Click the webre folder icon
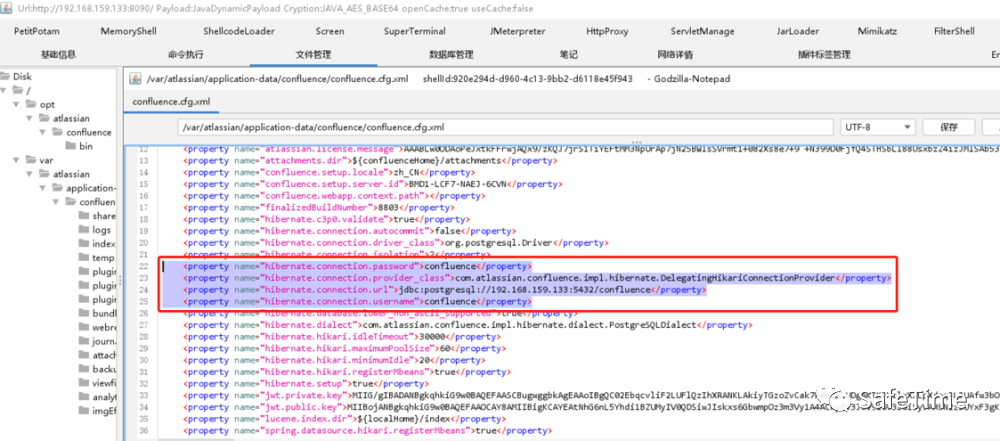The width and height of the screenshot is (1000, 441). (x=85, y=327)
